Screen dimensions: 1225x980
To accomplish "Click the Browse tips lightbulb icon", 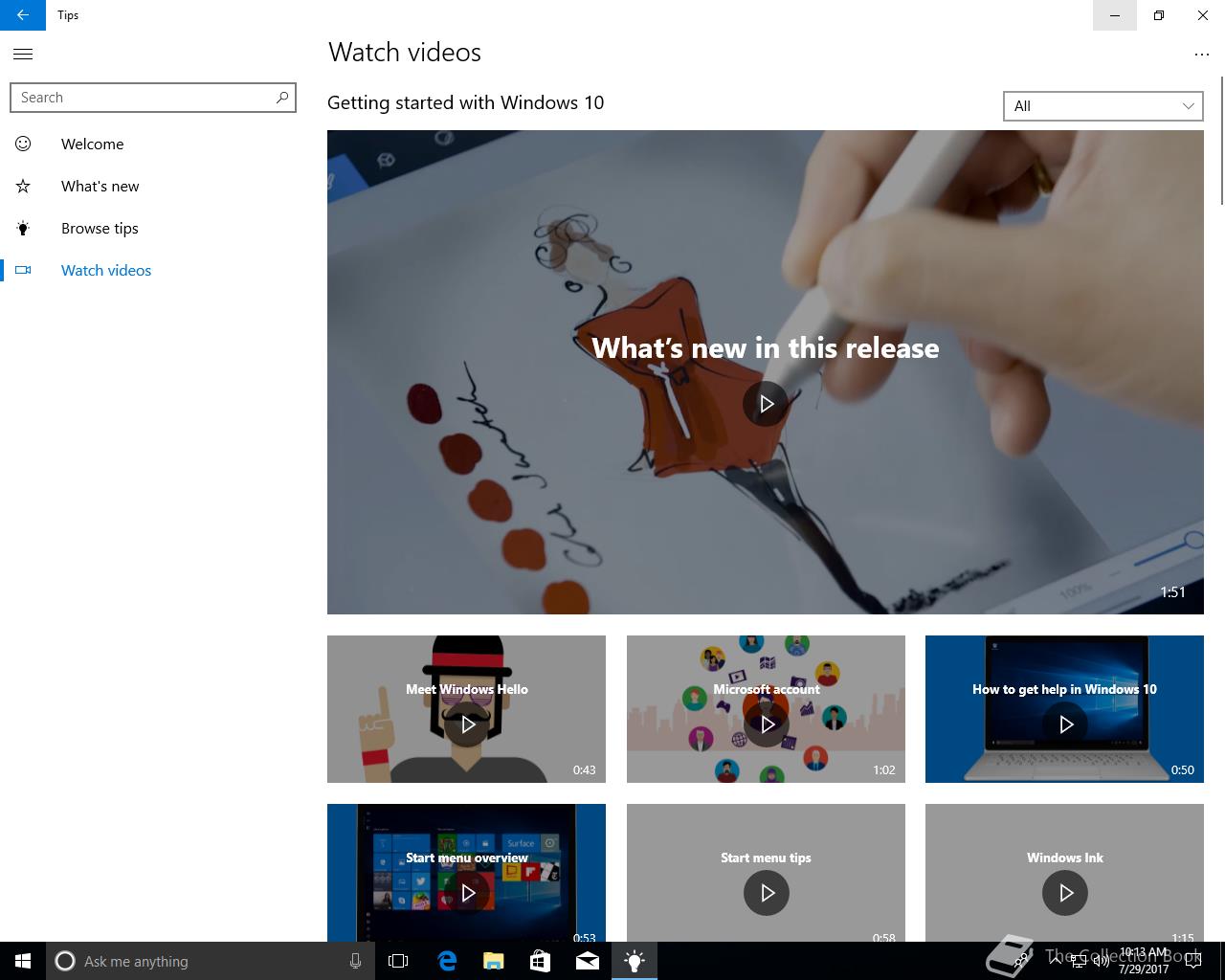I will tap(23, 228).
